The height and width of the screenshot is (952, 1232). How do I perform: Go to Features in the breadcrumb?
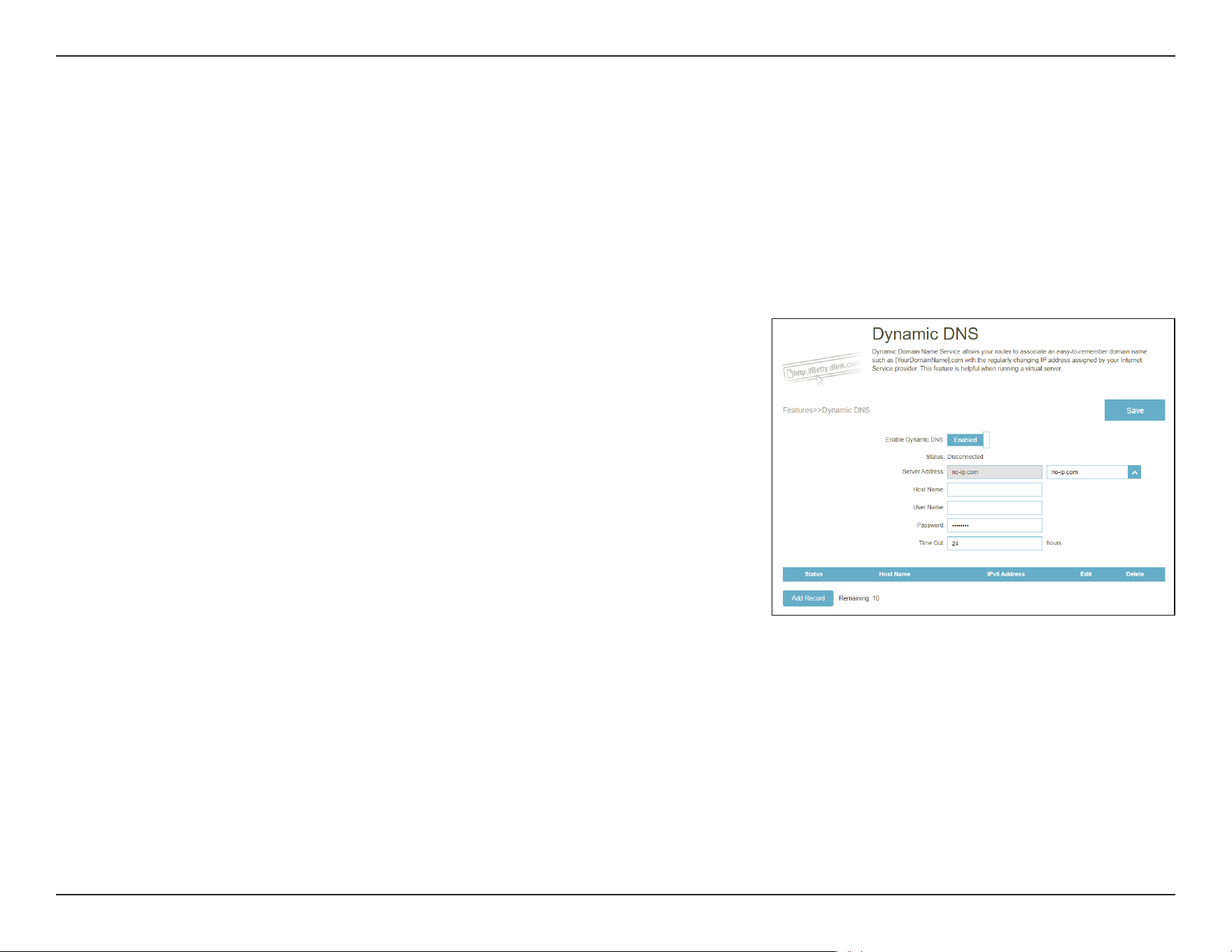pos(798,410)
